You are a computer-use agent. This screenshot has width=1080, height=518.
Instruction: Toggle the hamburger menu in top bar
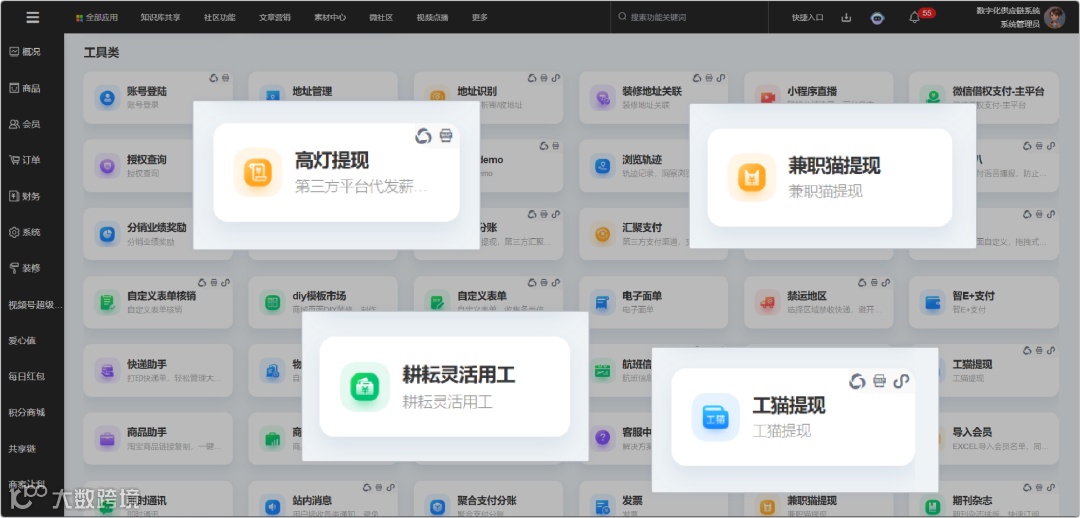pyautogui.click(x=32, y=17)
